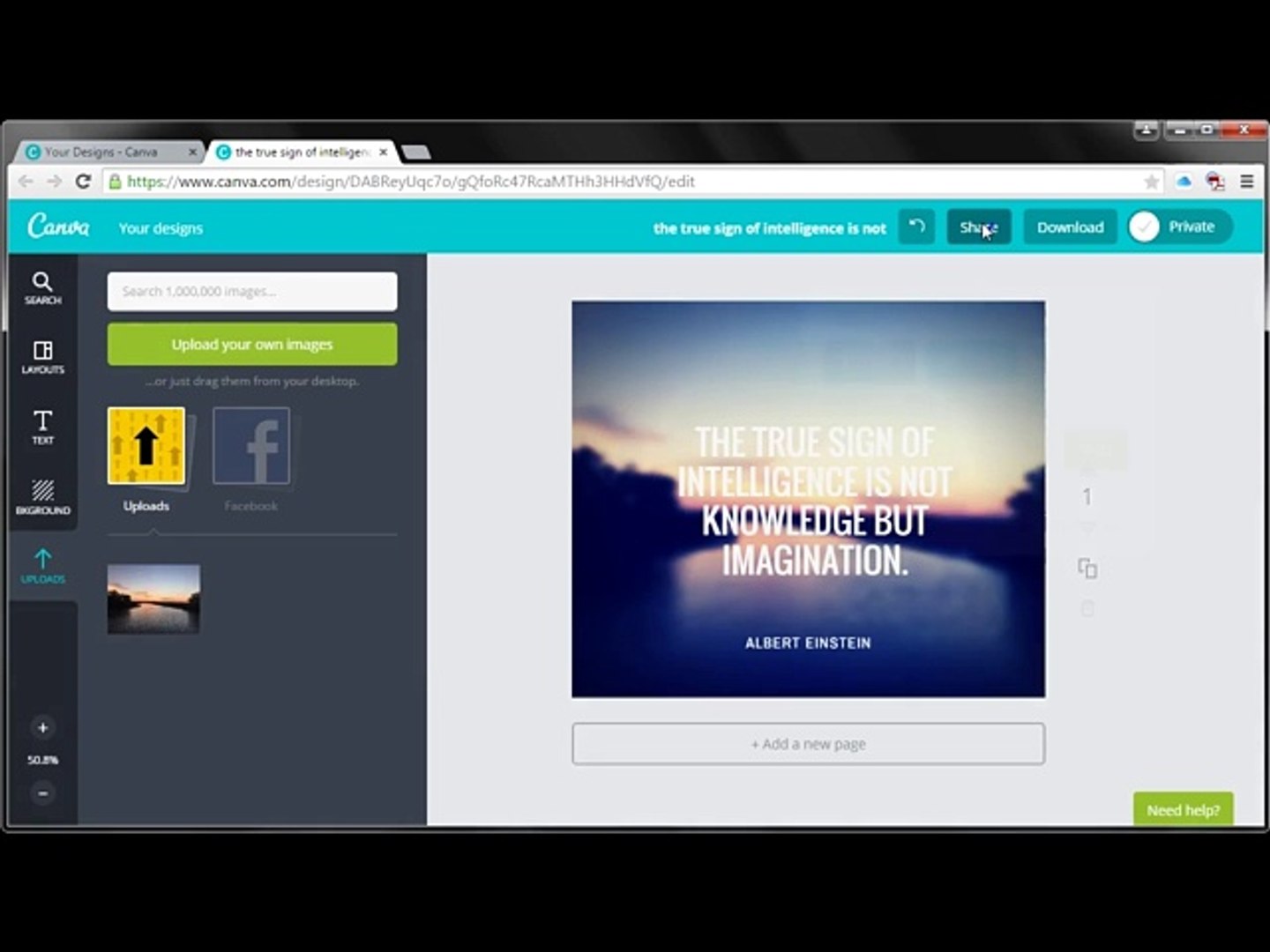Click the Share button
Screen dimensions: 1270x952
coord(979,227)
